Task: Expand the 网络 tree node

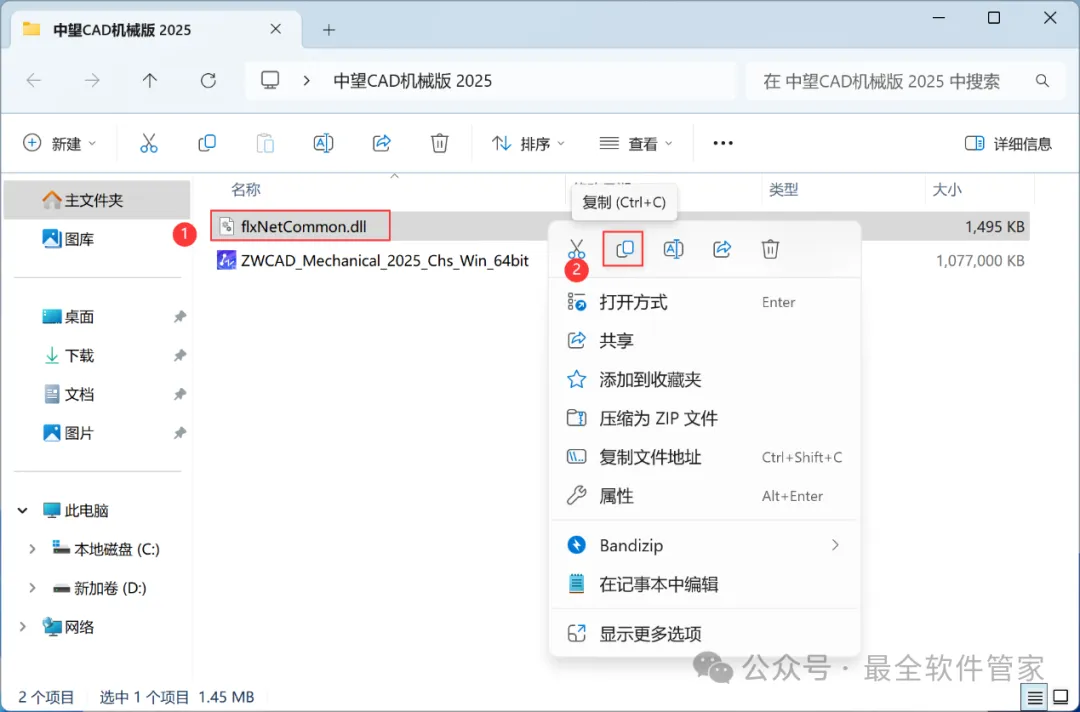Action: pos(23,627)
